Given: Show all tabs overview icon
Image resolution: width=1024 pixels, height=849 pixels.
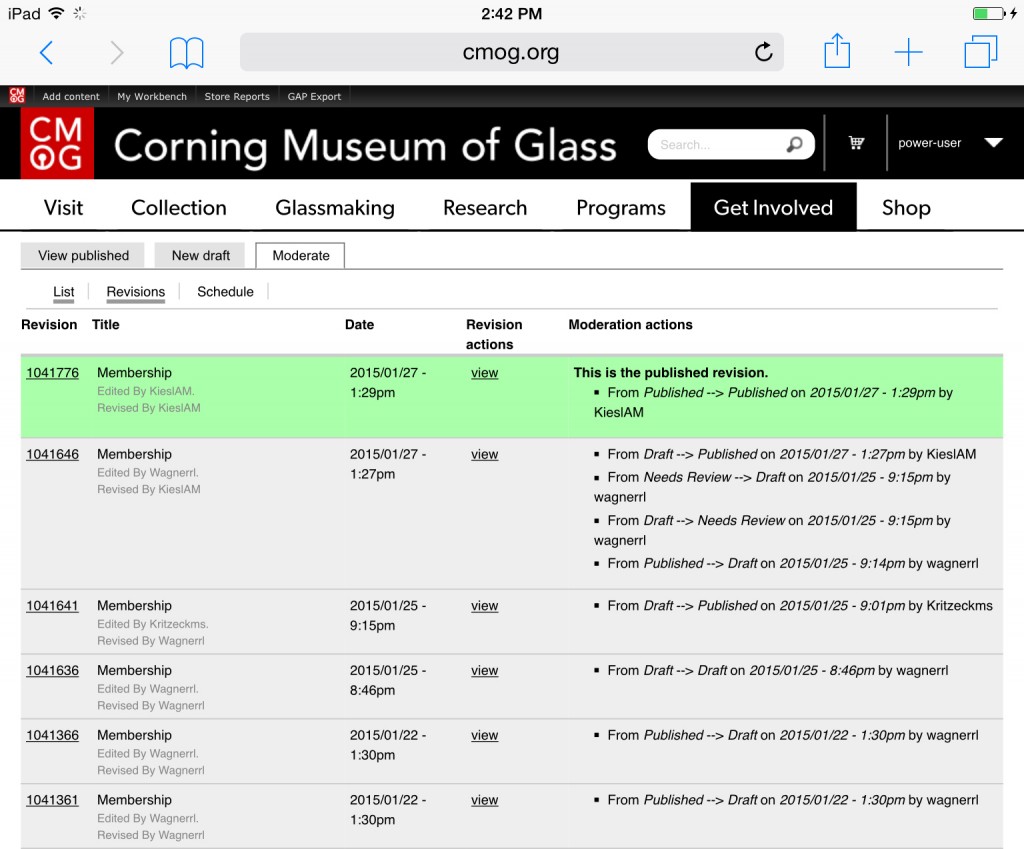Looking at the screenshot, I should click(981, 52).
